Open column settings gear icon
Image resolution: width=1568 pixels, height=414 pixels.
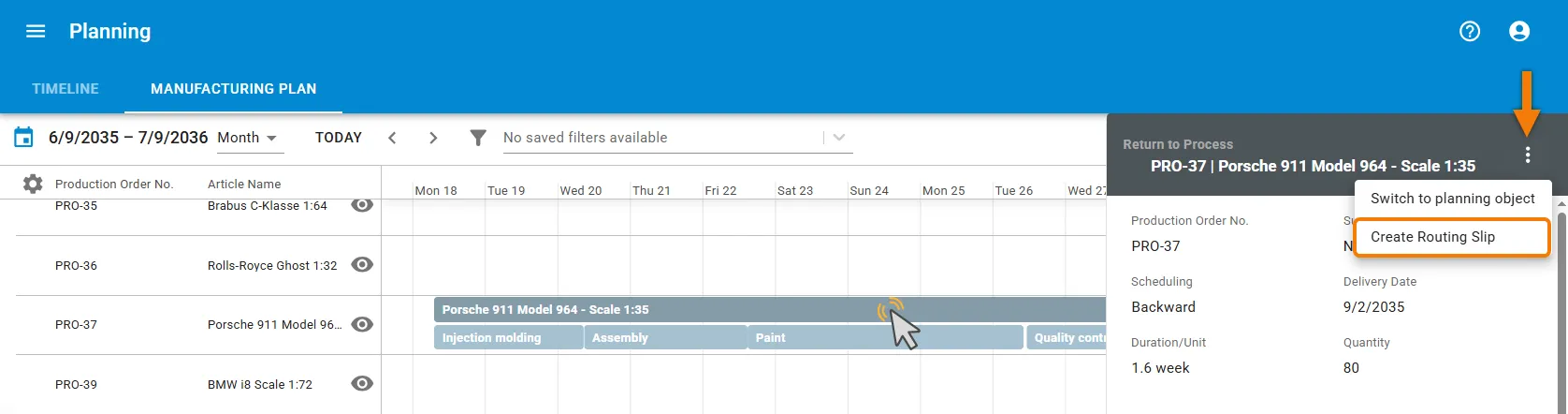pyautogui.click(x=33, y=184)
